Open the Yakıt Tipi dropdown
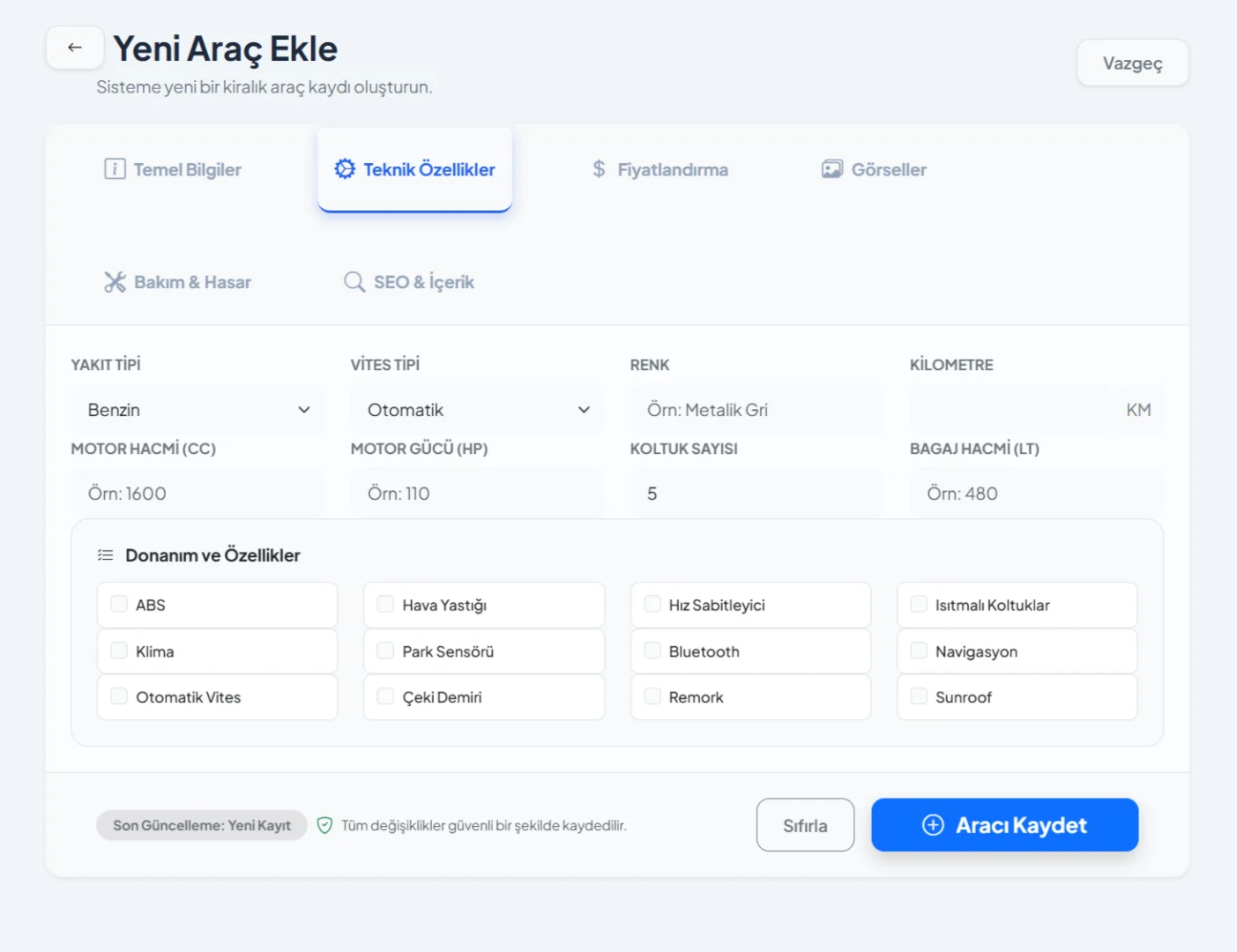This screenshot has height=952, width=1237. (197, 410)
